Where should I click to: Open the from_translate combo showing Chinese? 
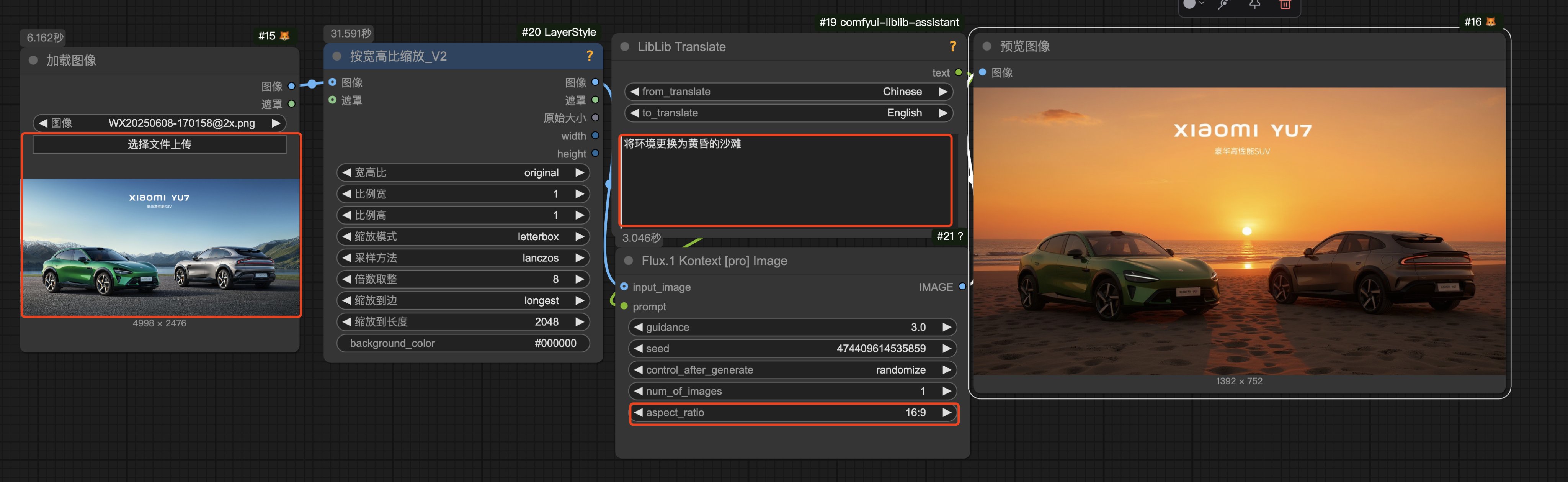789,92
